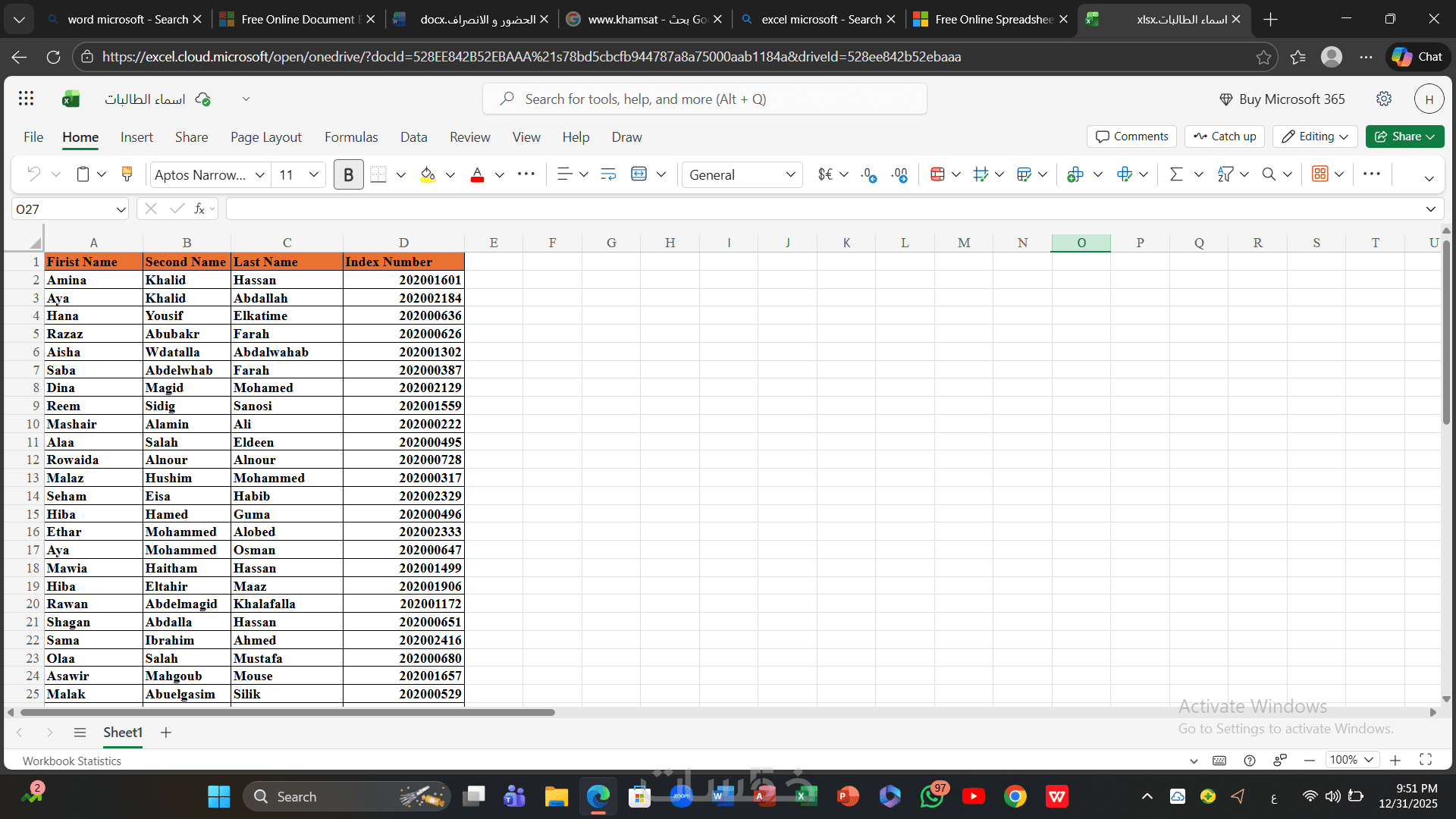Click the green Share button

[x=1404, y=136]
